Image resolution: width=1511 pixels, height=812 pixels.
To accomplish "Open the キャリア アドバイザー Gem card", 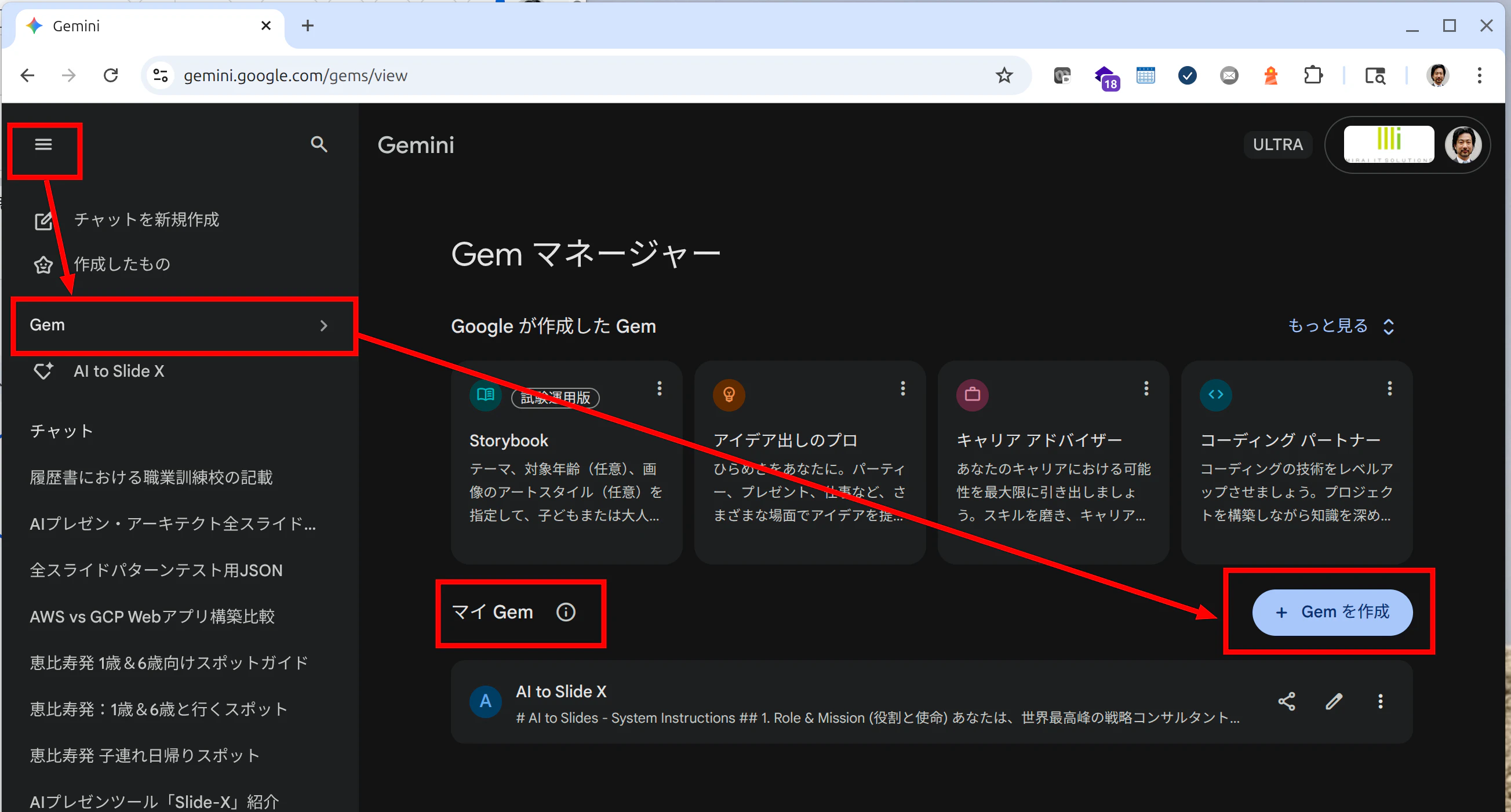I will pyautogui.click(x=1054, y=463).
